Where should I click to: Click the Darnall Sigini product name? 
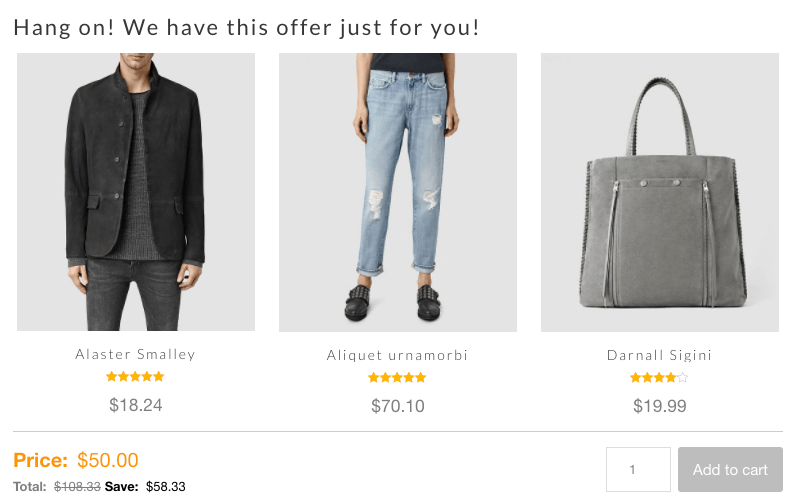tap(659, 355)
